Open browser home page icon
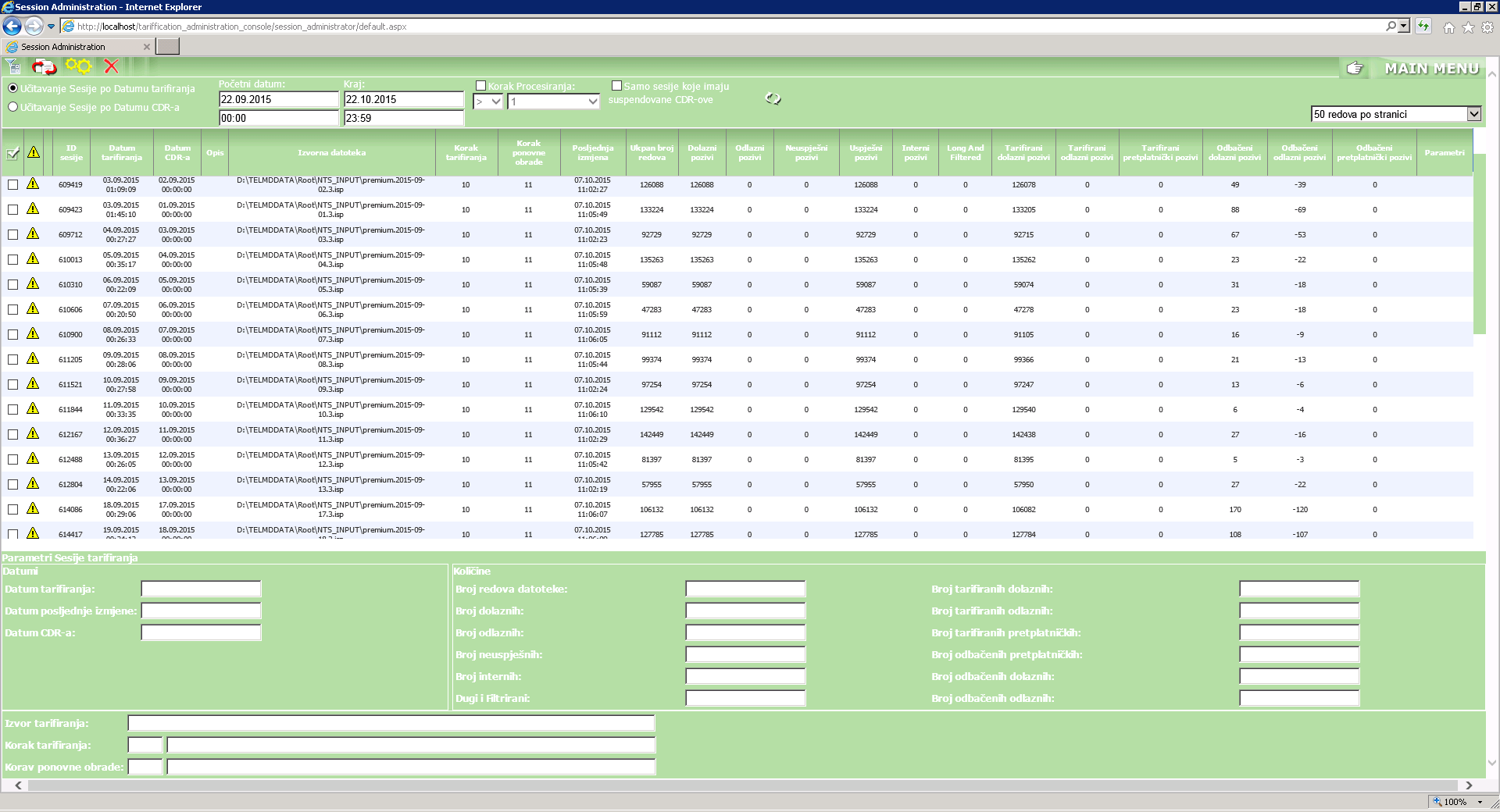The width and height of the screenshot is (1500, 812). tap(1449, 27)
